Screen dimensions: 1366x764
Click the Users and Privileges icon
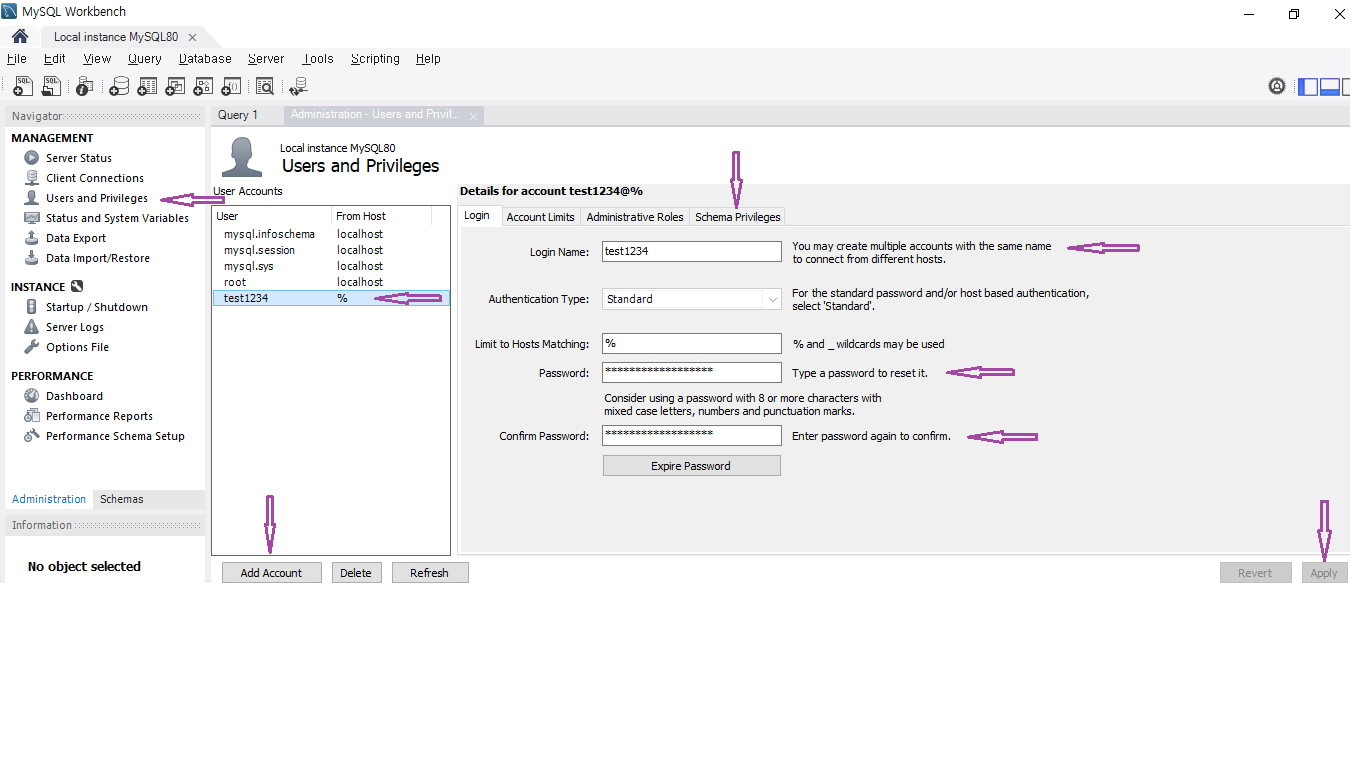point(32,198)
